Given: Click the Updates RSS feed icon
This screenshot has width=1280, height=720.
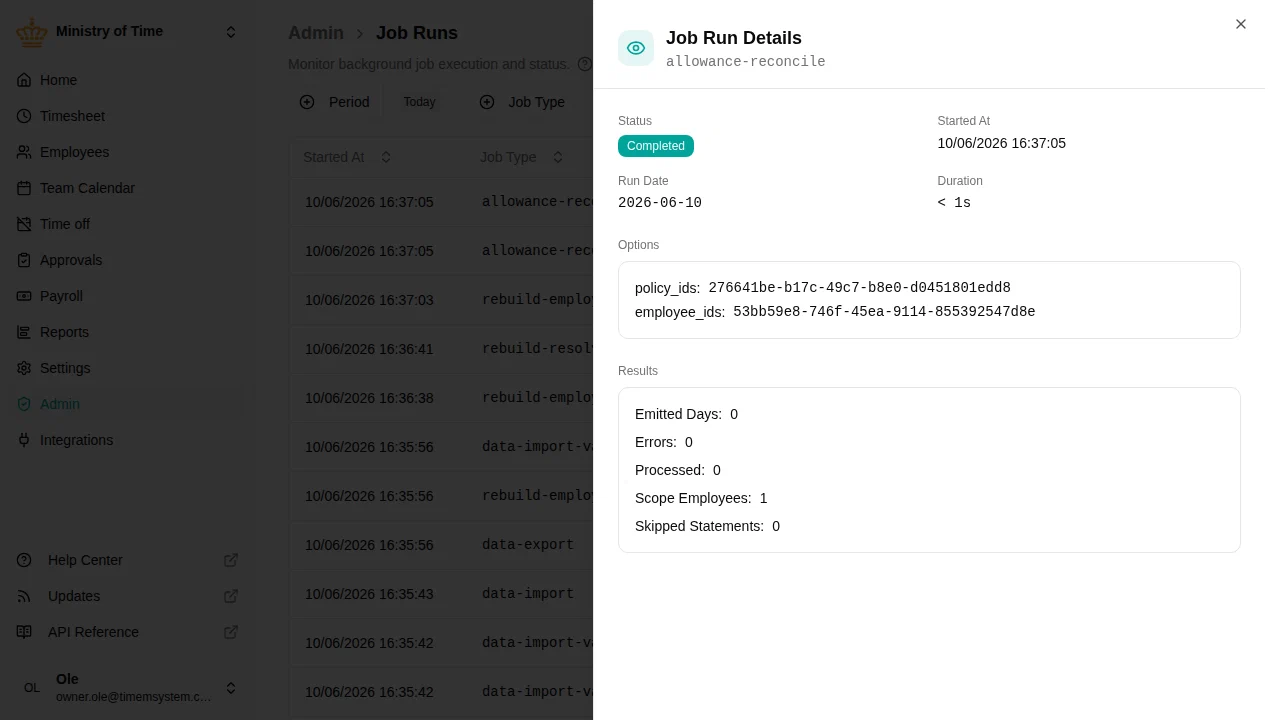Looking at the screenshot, I should pos(24,596).
